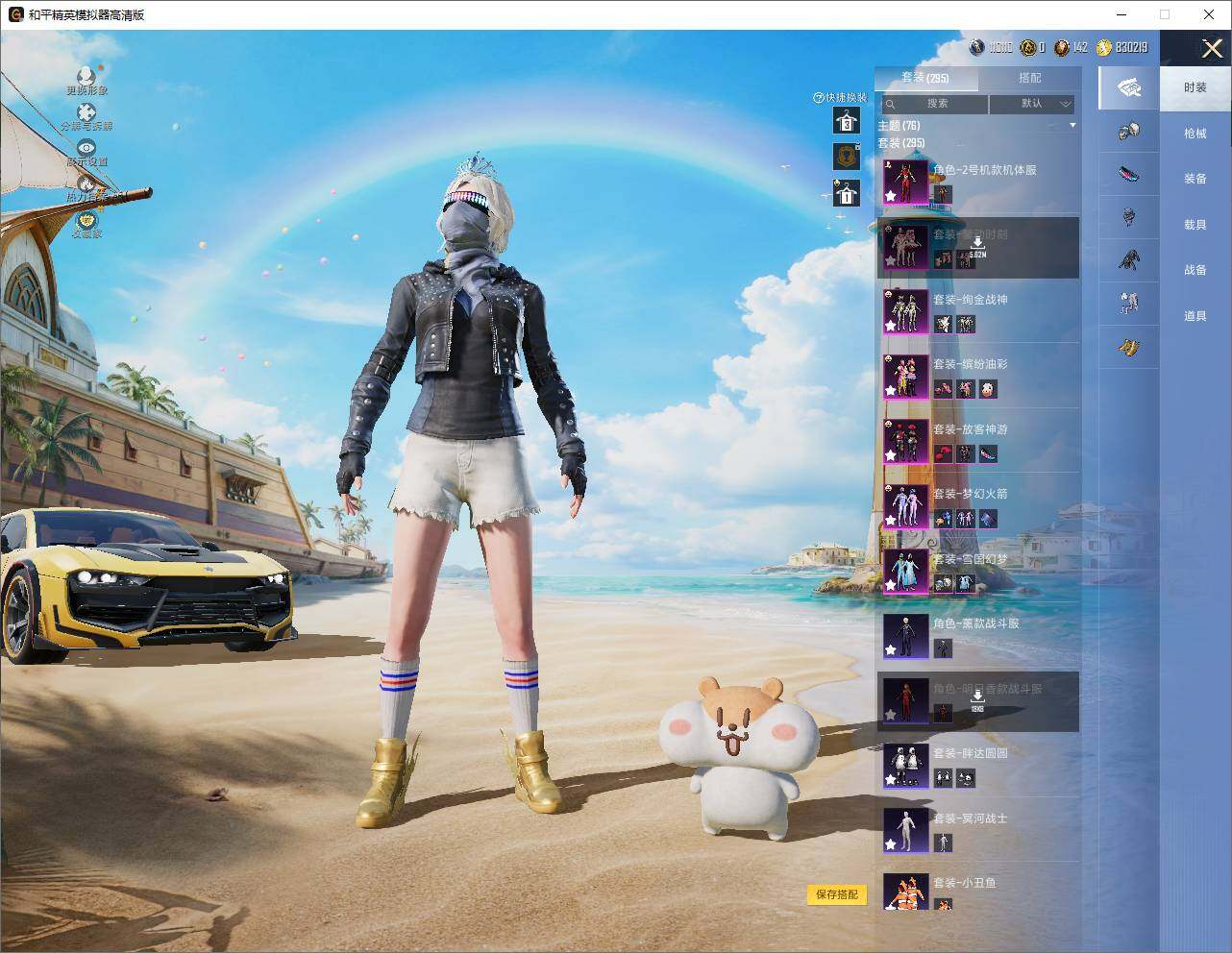The height and width of the screenshot is (953, 1232).
Task: Select quick outfit slot 3 hanger icon
Action: click(847, 120)
